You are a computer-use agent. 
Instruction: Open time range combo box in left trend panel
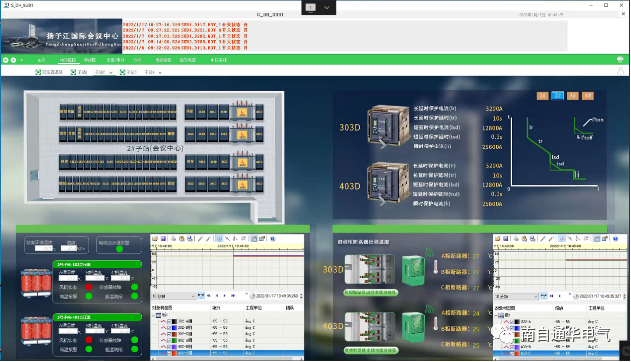click(173, 296)
